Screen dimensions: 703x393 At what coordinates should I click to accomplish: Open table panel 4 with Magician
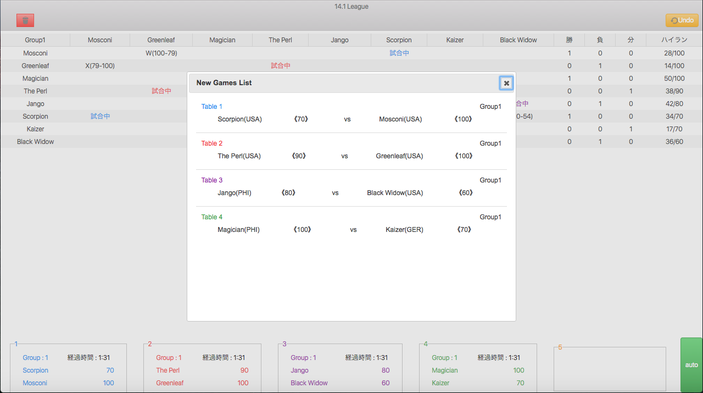point(478,367)
